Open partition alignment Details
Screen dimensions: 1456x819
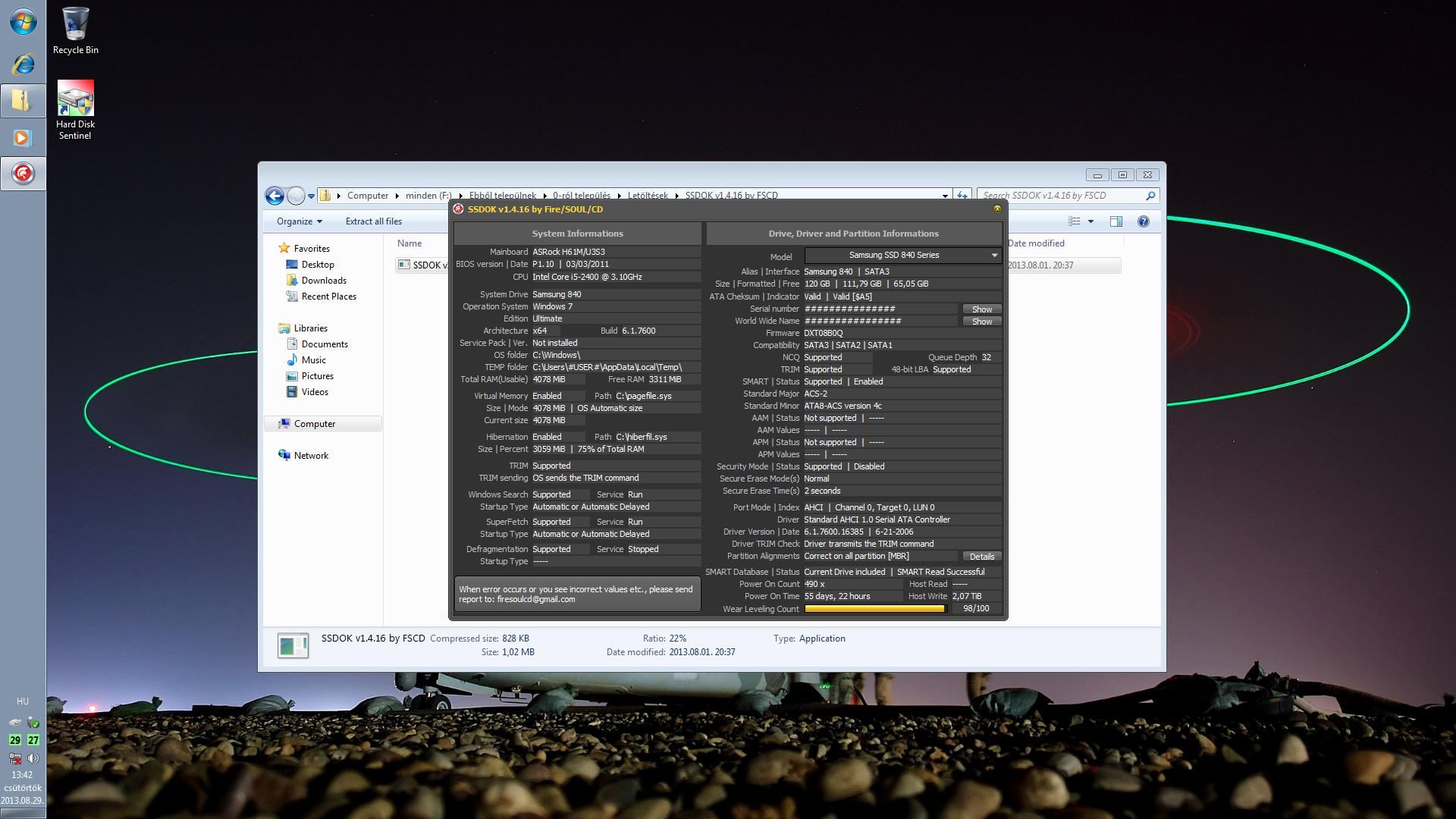coord(981,557)
